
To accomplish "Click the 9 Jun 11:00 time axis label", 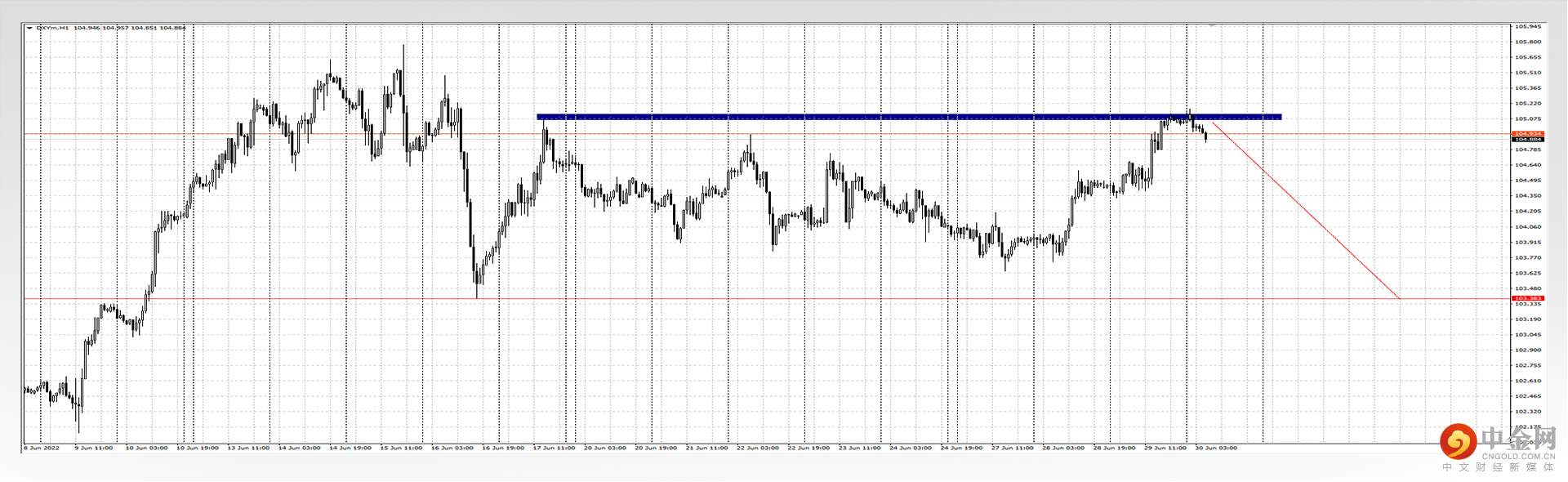I will (x=94, y=448).
